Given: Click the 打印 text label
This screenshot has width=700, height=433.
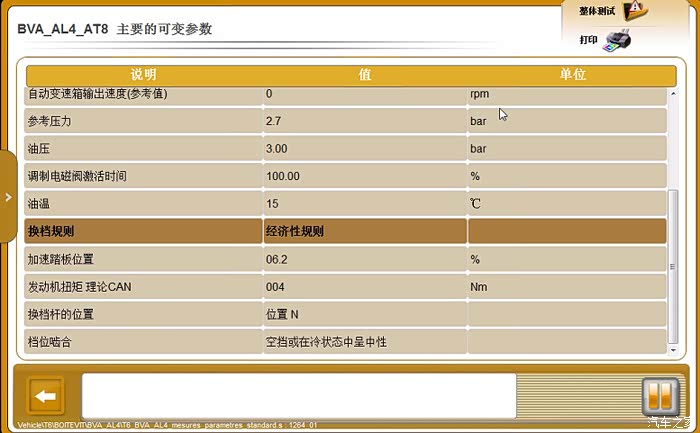Looking at the screenshot, I should click(x=588, y=41).
